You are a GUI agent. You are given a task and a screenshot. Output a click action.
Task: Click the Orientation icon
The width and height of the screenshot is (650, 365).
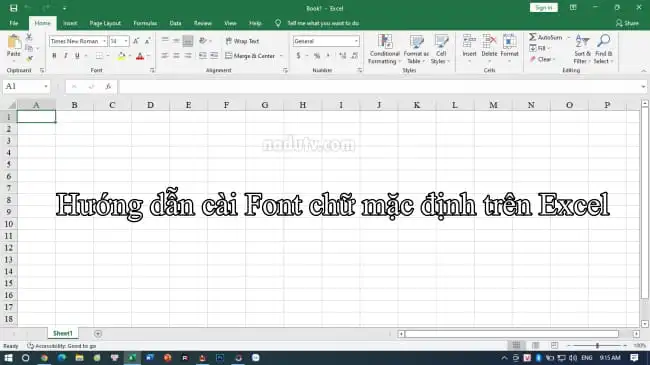click(203, 40)
